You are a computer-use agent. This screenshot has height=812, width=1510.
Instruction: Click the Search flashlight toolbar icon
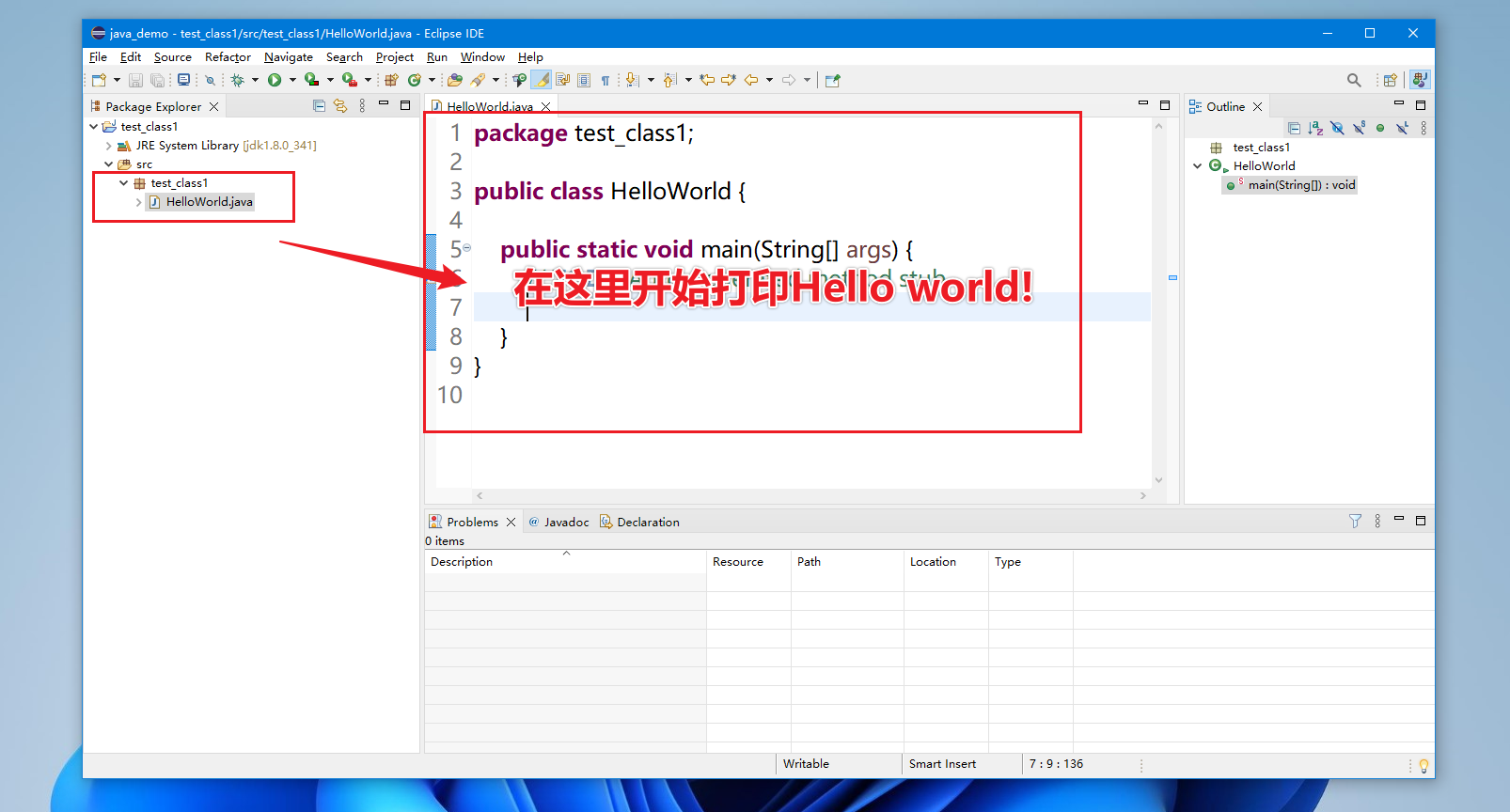coord(479,80)
